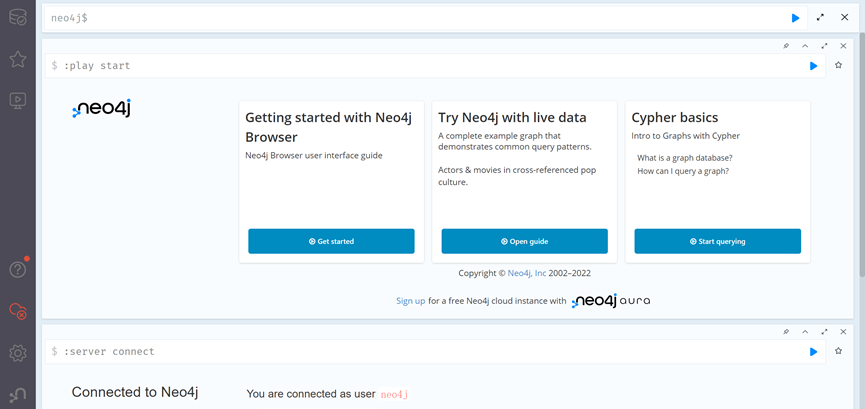Screen dimensions: 865x409
Task: Follow the Sign up link
Action: pyautogui.click(x=410, y=301)
